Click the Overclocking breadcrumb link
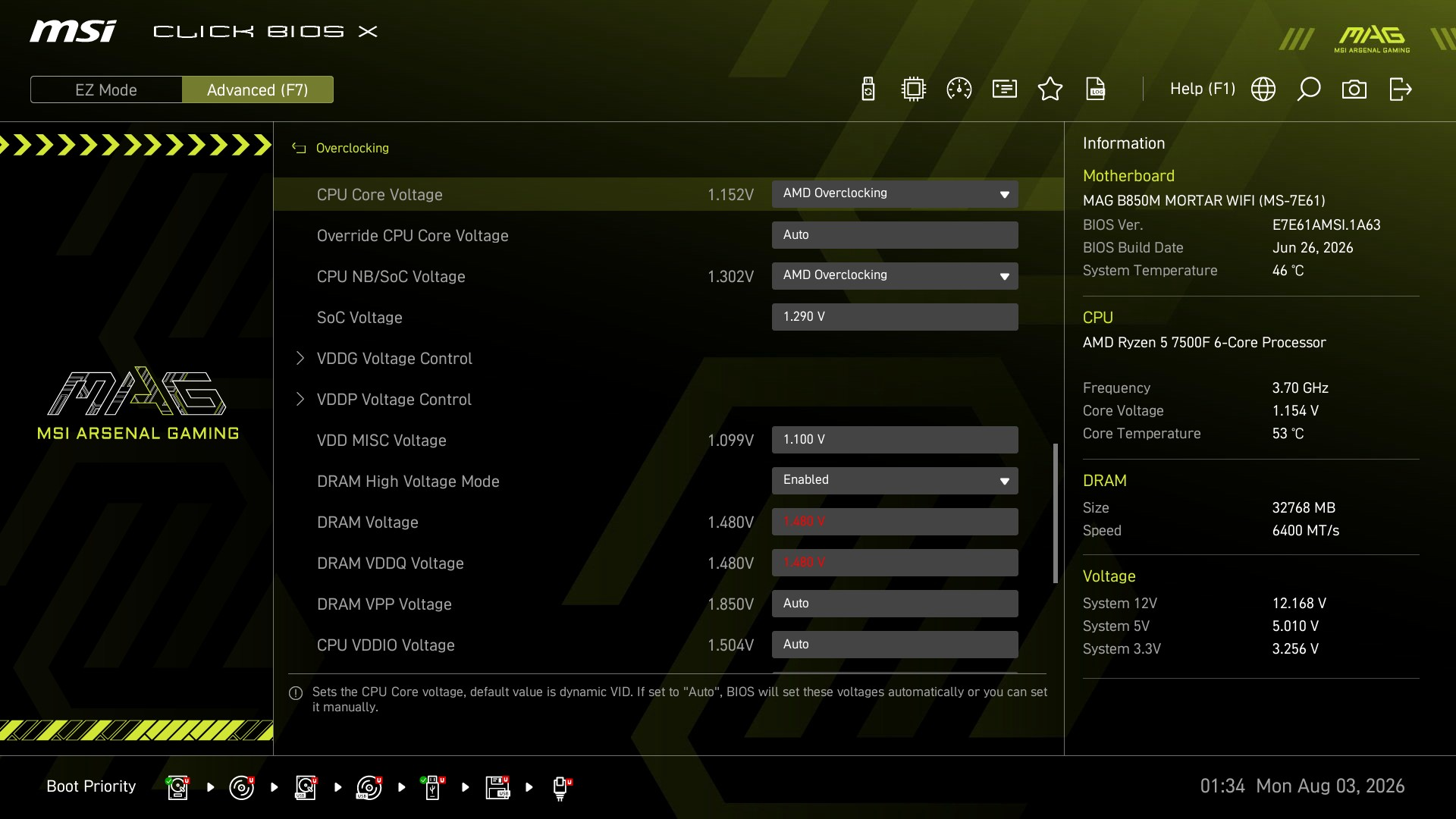 pos(353,149)
